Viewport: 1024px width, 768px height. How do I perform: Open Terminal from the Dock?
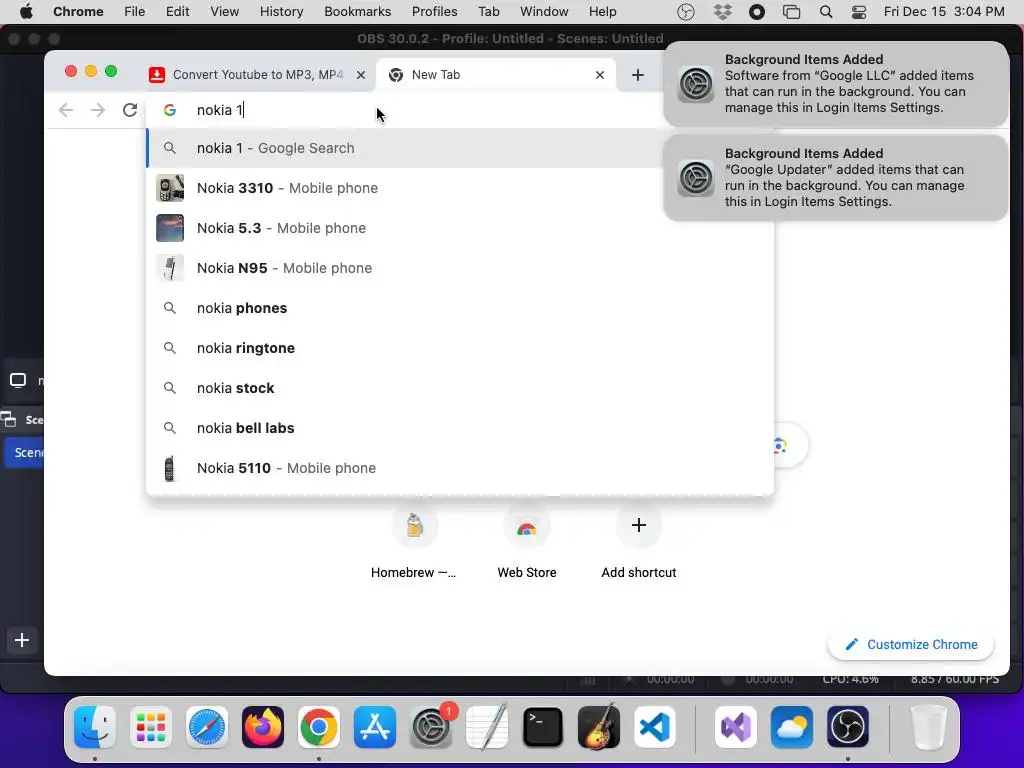543,727
